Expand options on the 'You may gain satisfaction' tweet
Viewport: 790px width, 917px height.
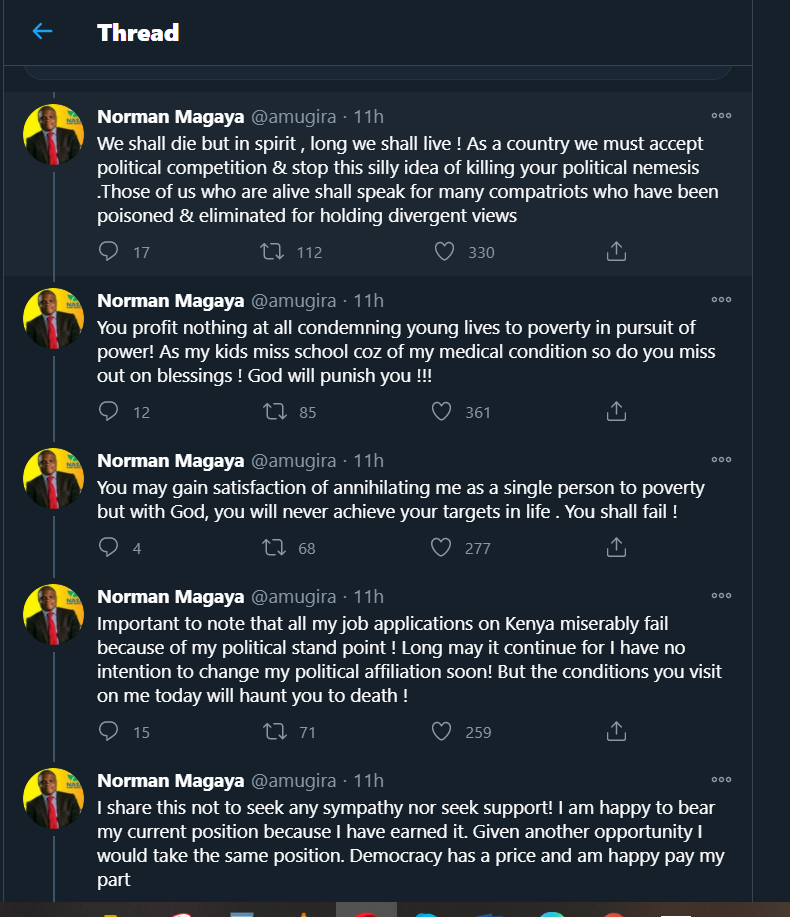(x=721, y=460)
